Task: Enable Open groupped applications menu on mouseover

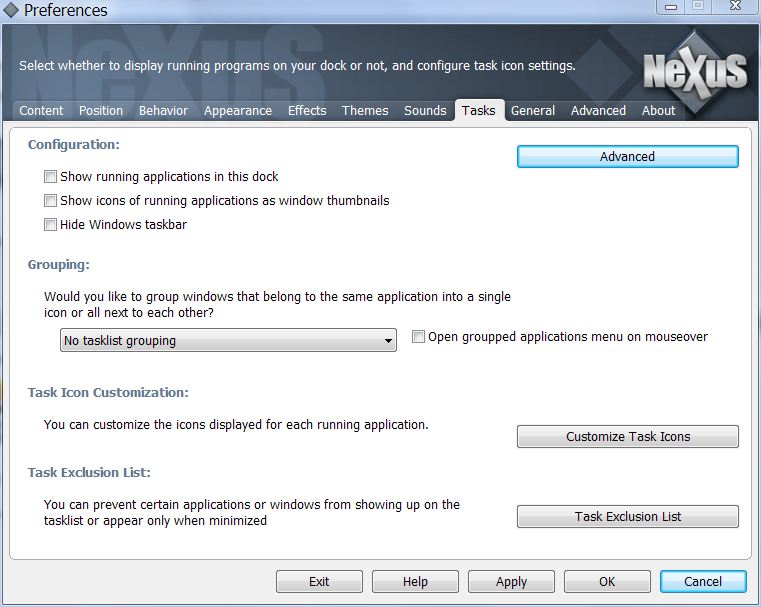Action: click(x=419, y=338)
